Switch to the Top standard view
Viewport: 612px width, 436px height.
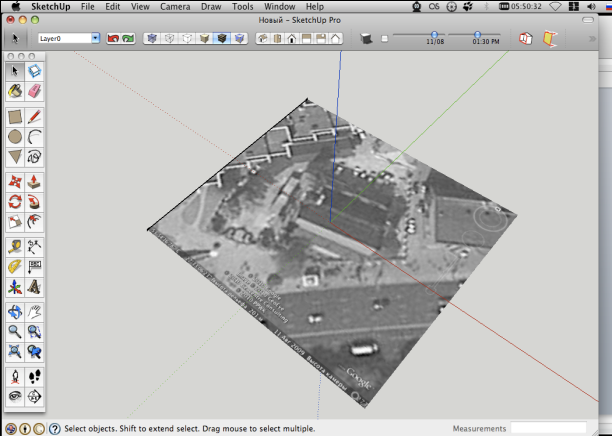(276, 38)
